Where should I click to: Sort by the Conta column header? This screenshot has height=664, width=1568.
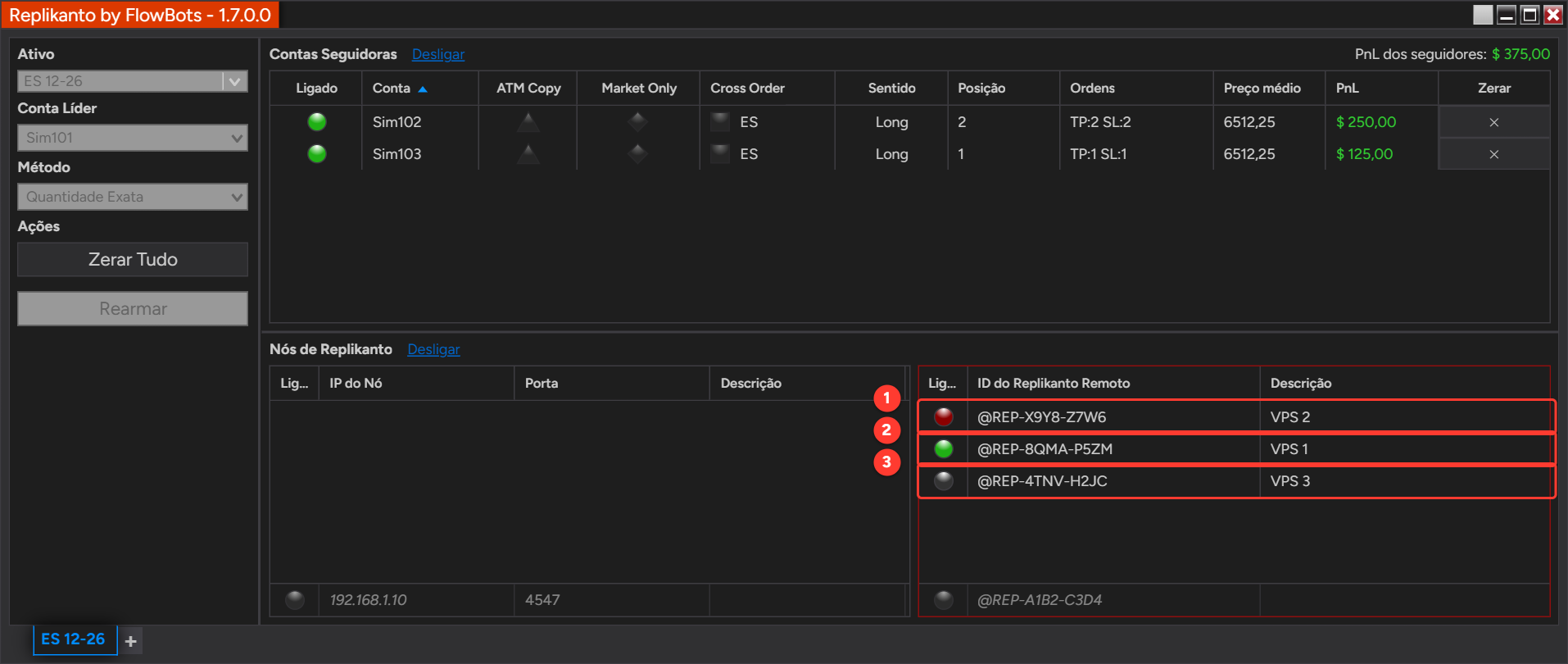(x=419, y=88)
